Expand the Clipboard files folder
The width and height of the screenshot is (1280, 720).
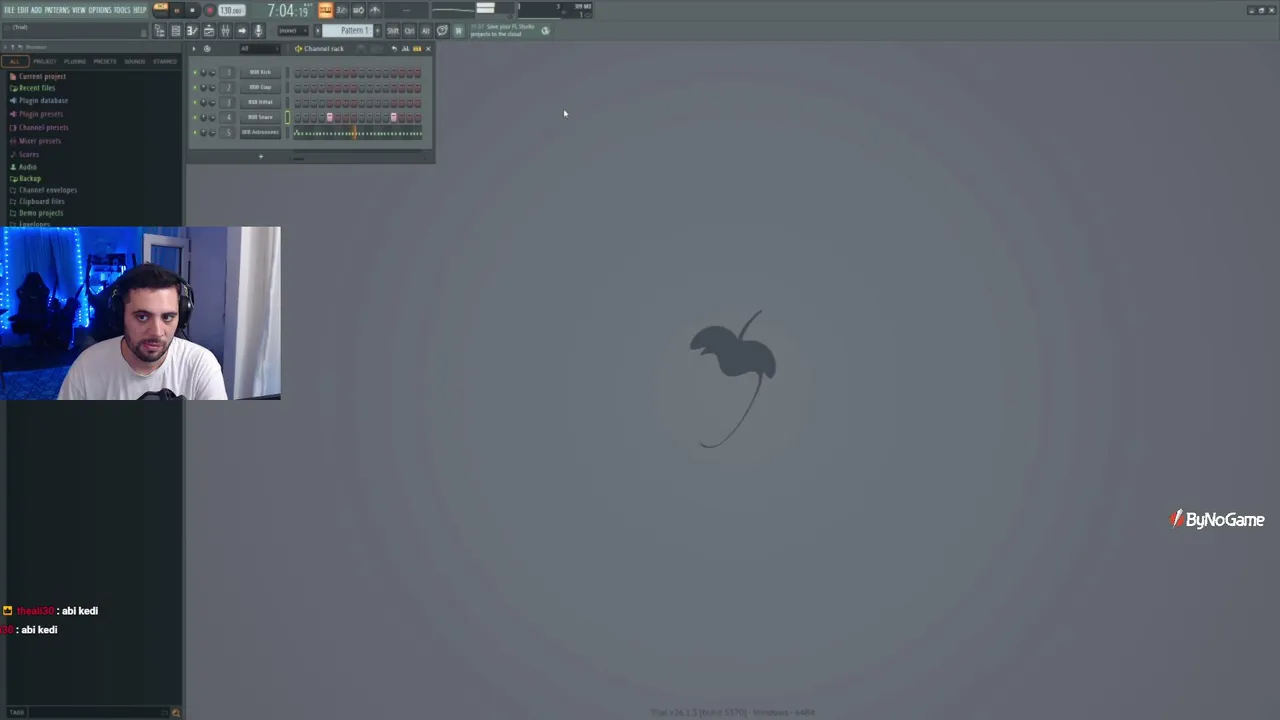point(42,201)
